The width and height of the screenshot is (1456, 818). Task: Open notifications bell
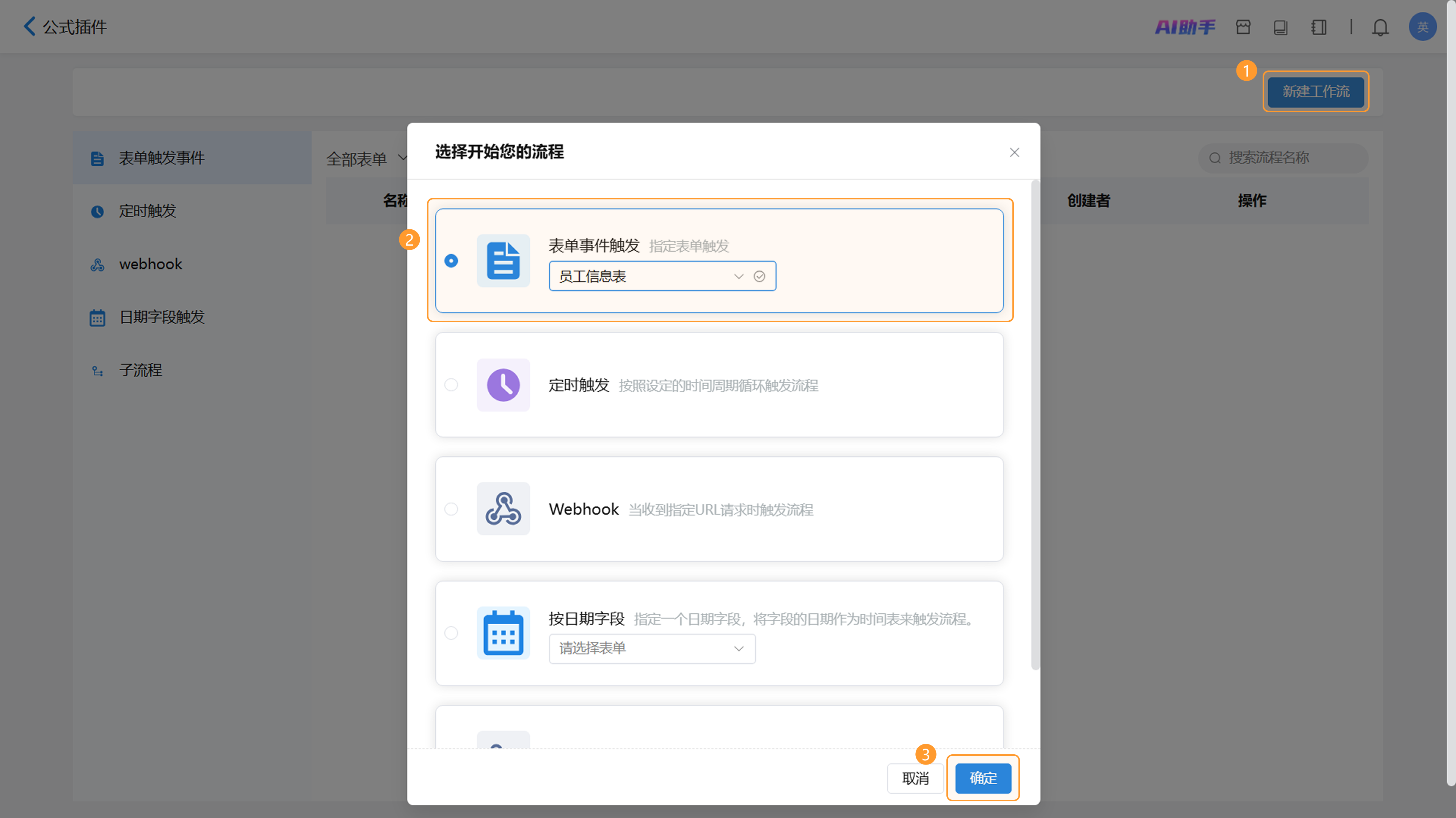1380,27
